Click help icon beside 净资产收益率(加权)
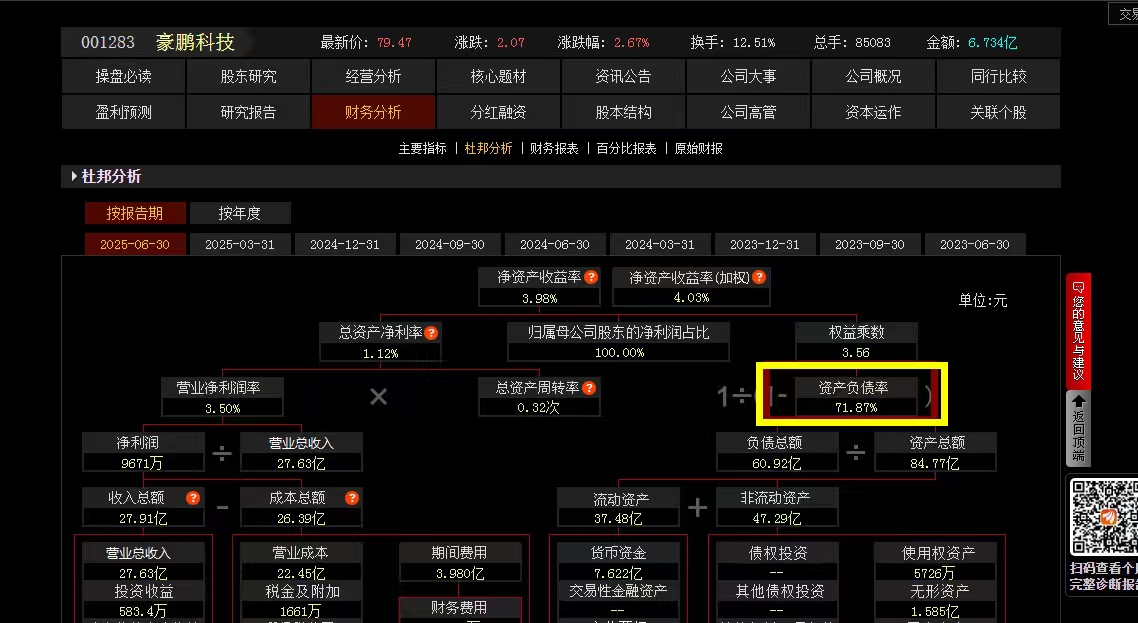 759,277
